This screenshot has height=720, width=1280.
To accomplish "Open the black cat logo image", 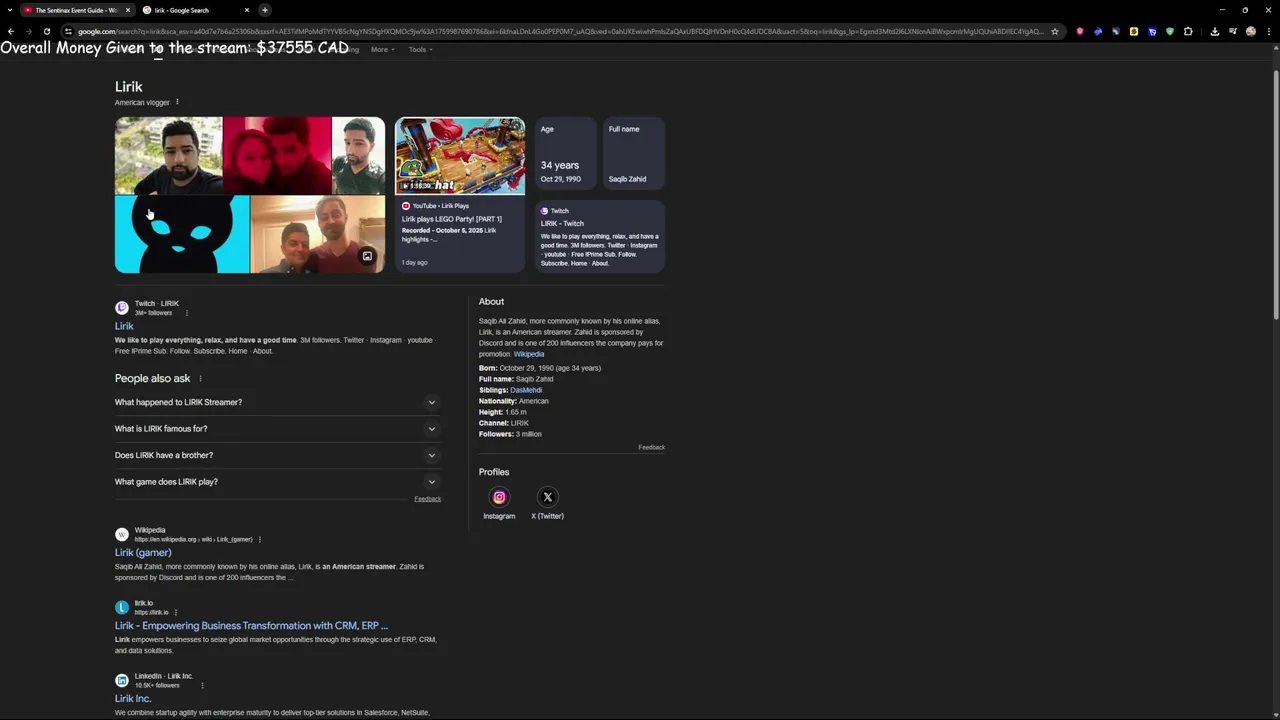I will 182,234.
